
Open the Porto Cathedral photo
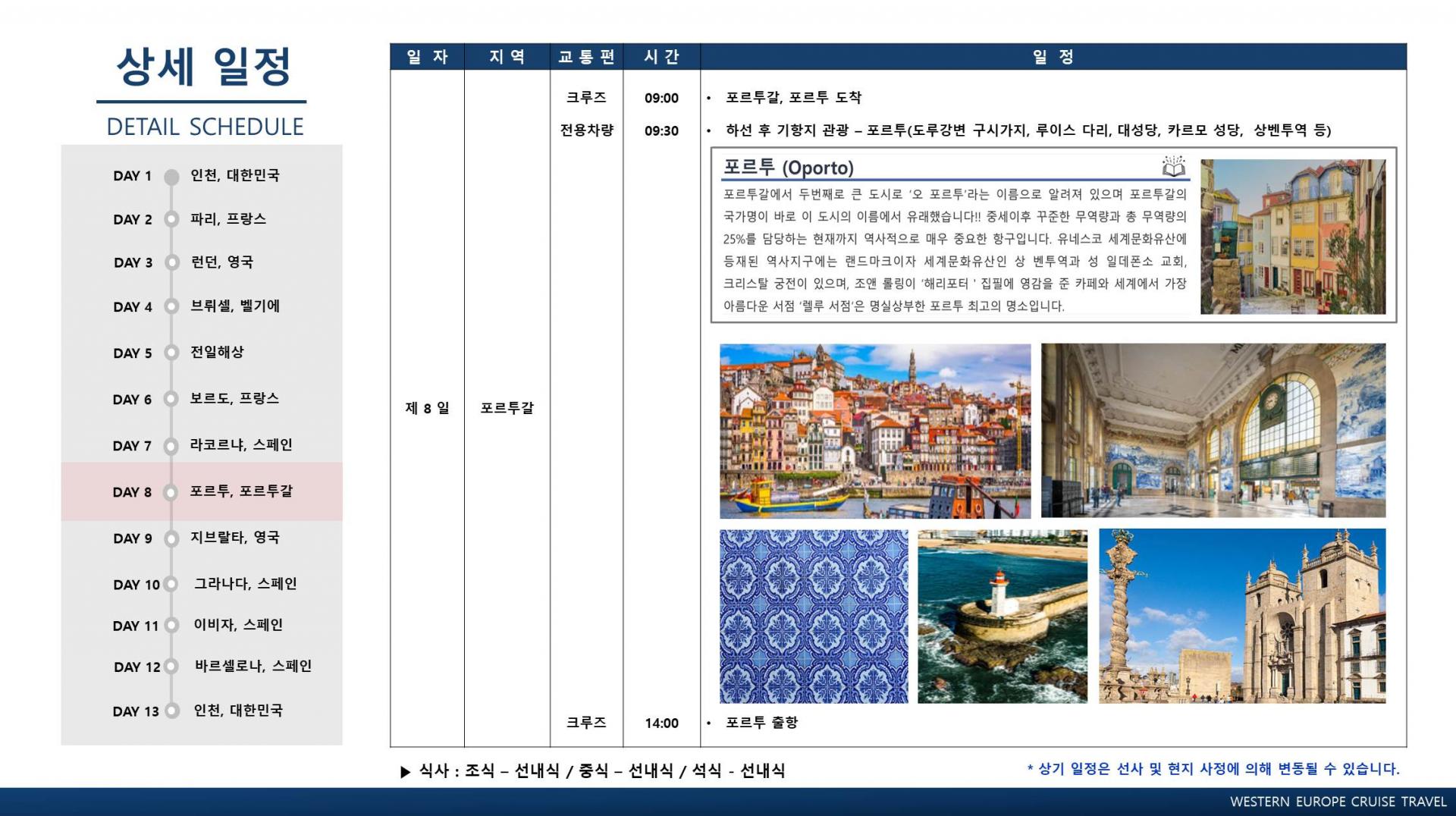(x=1242, y=617)
